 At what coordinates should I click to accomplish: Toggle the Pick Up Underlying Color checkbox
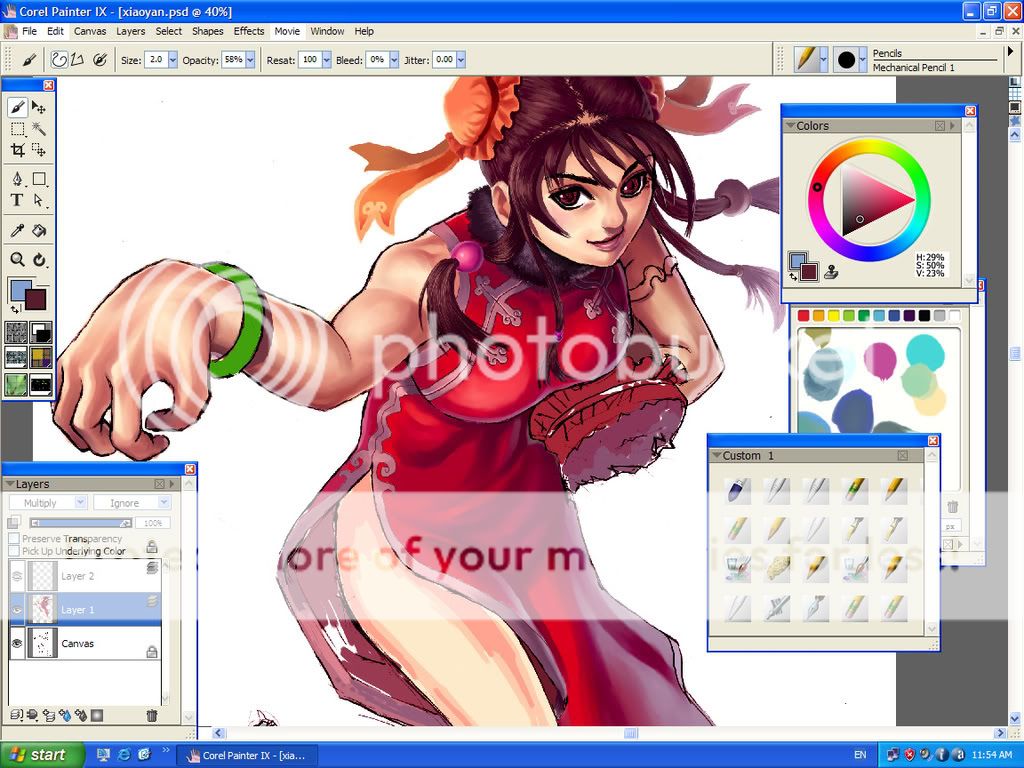click(14, 551)
